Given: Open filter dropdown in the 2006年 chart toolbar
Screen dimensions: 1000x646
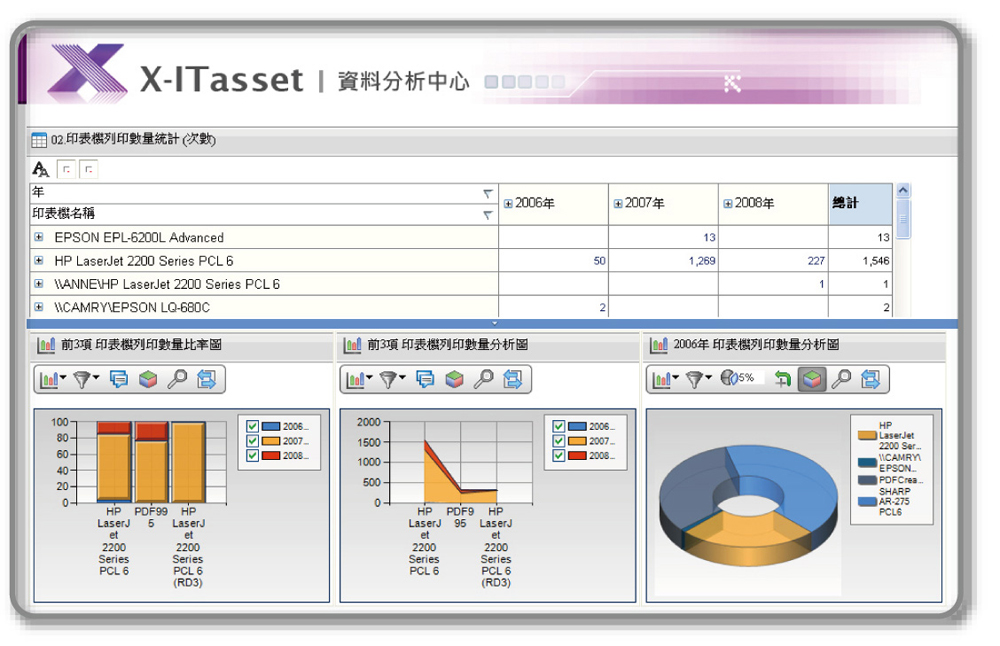Looking at the screenshot, I should click(x=698, y=379).
